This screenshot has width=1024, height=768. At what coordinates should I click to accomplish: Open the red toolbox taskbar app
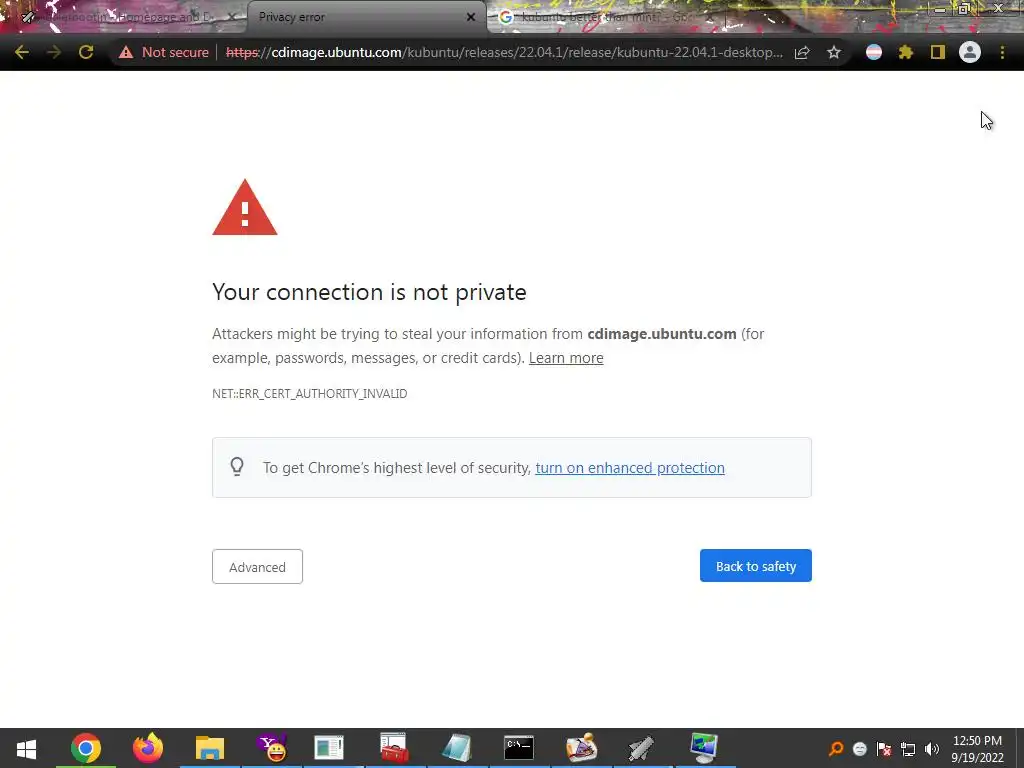click(x=394, y=748)
